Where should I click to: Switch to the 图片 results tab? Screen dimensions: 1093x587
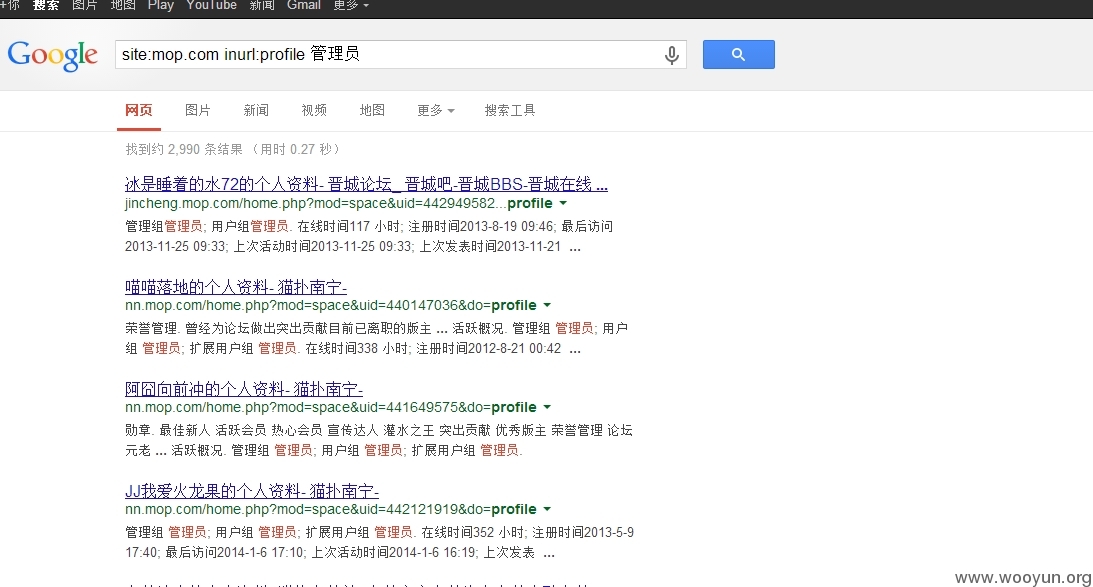(x=197, y=110)
